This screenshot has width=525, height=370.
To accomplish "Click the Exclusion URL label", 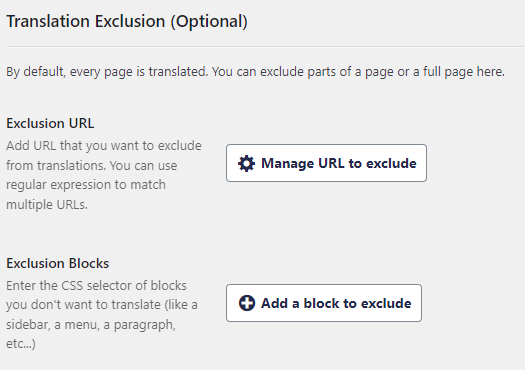I will [50, 123].
